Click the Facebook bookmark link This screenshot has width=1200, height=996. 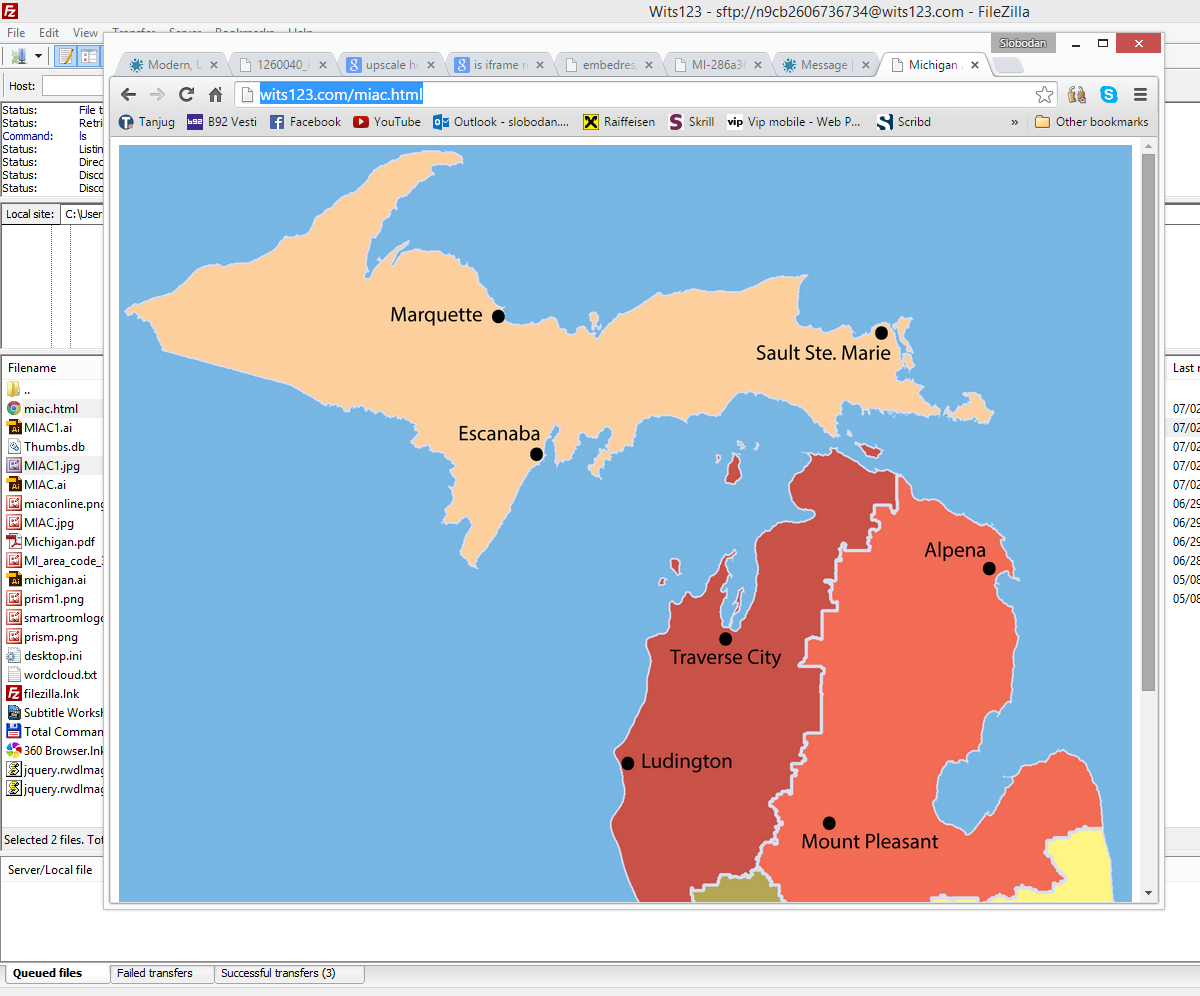coord(305,122)
